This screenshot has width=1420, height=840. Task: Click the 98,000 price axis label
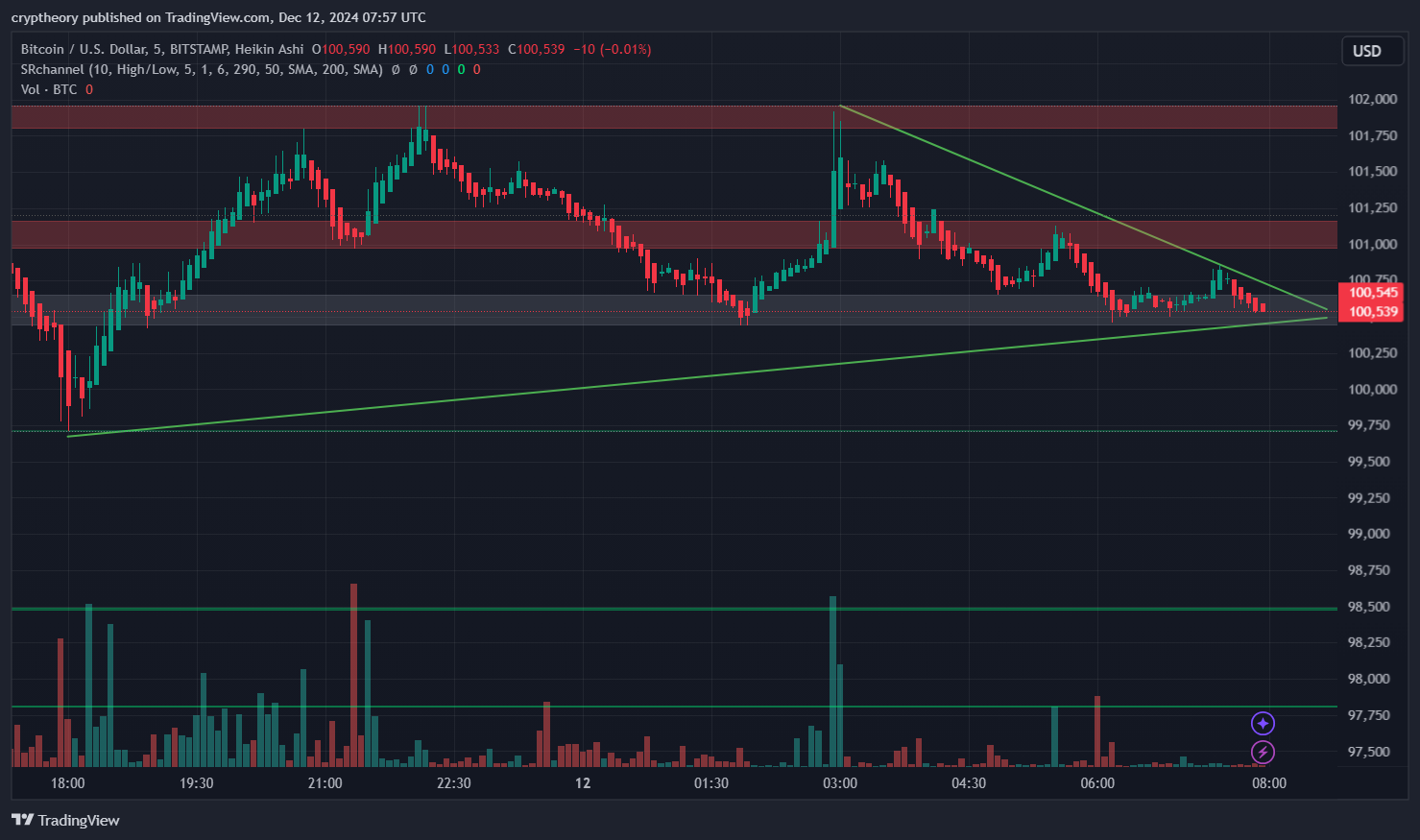1369,679
